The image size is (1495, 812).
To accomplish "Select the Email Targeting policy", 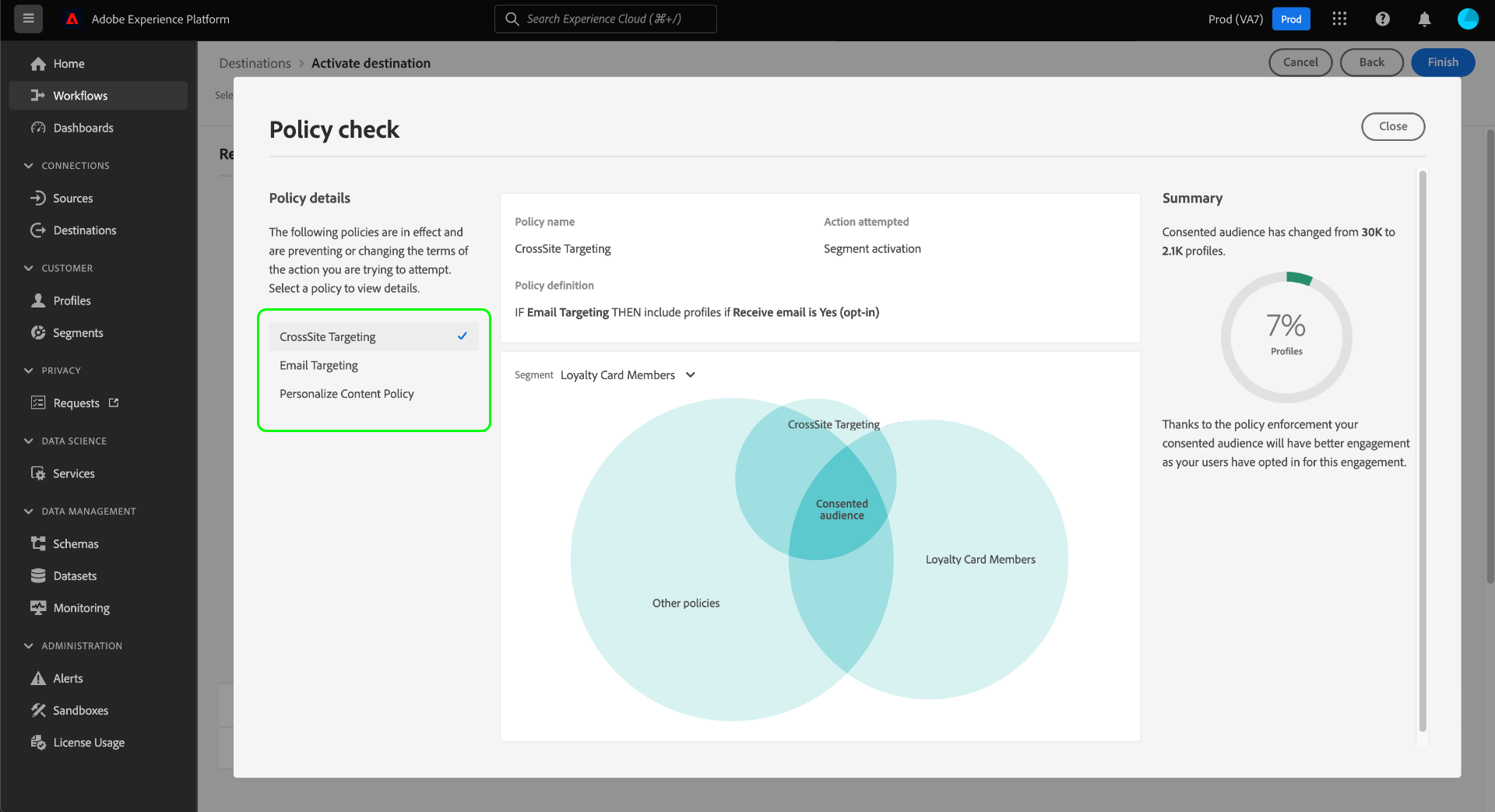I will [x=374, y=365].
